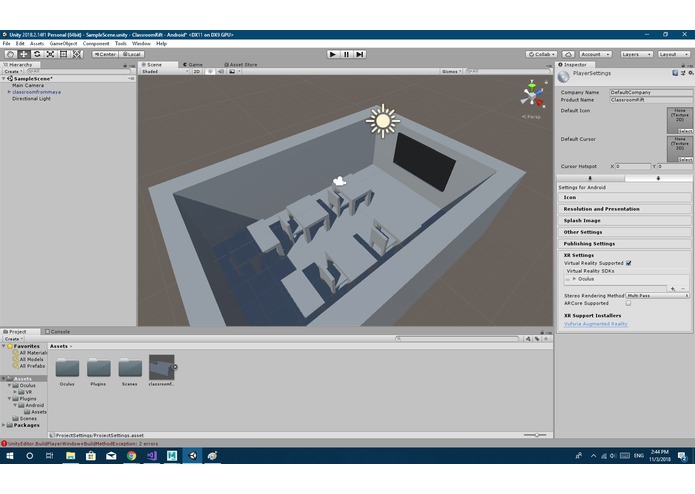The image size is (695, 494).
Task: Open Unity from the Windows taskbar
Action: coord(193,455)
